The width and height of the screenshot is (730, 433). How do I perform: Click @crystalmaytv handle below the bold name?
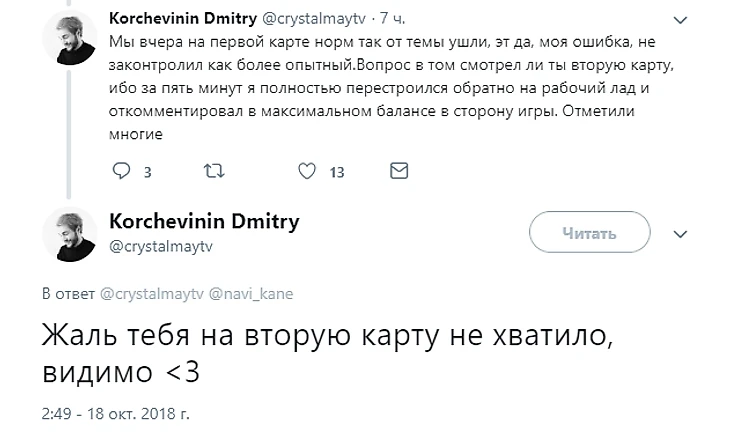tap(153, 245)
